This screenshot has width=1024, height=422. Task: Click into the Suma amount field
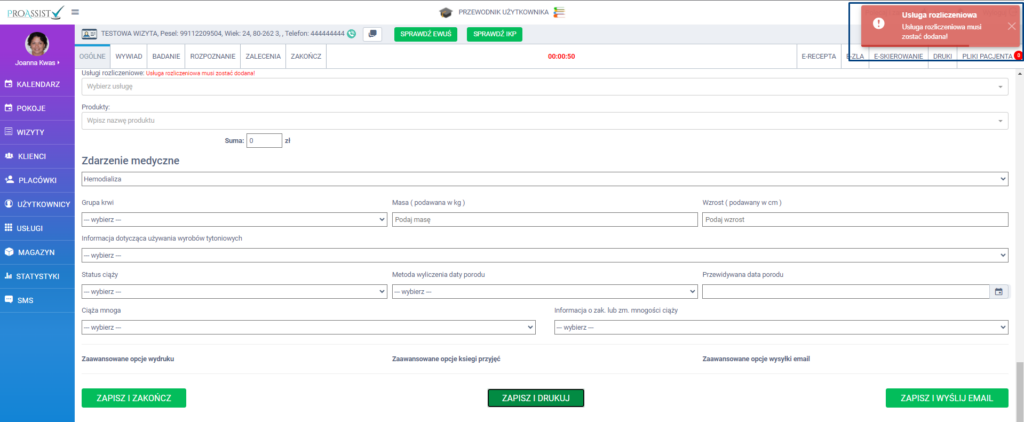click(264, 141)
